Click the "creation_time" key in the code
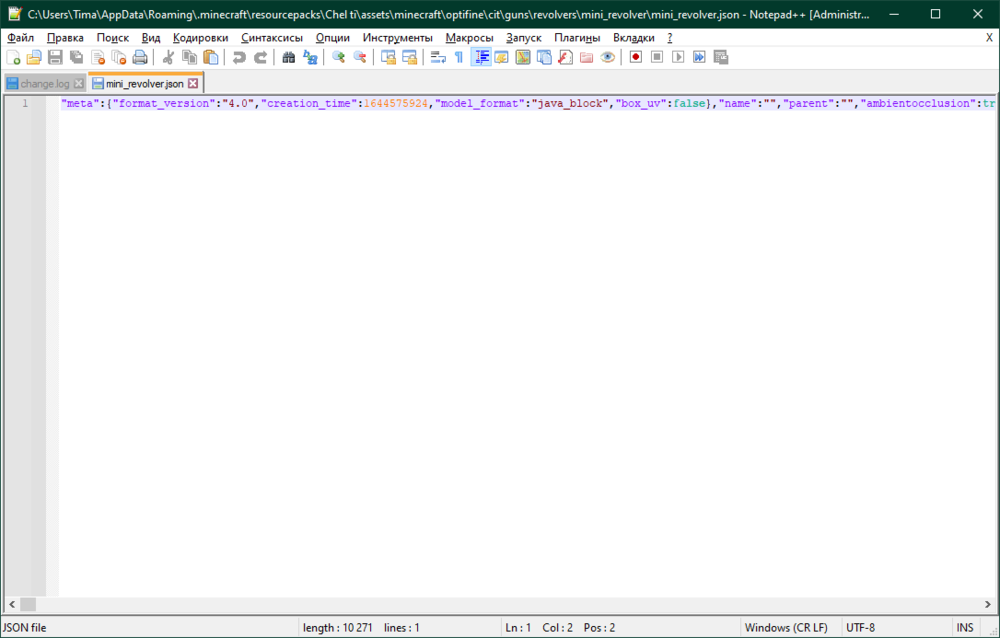This screenshot has width=1000, height=638. (309, 103)
